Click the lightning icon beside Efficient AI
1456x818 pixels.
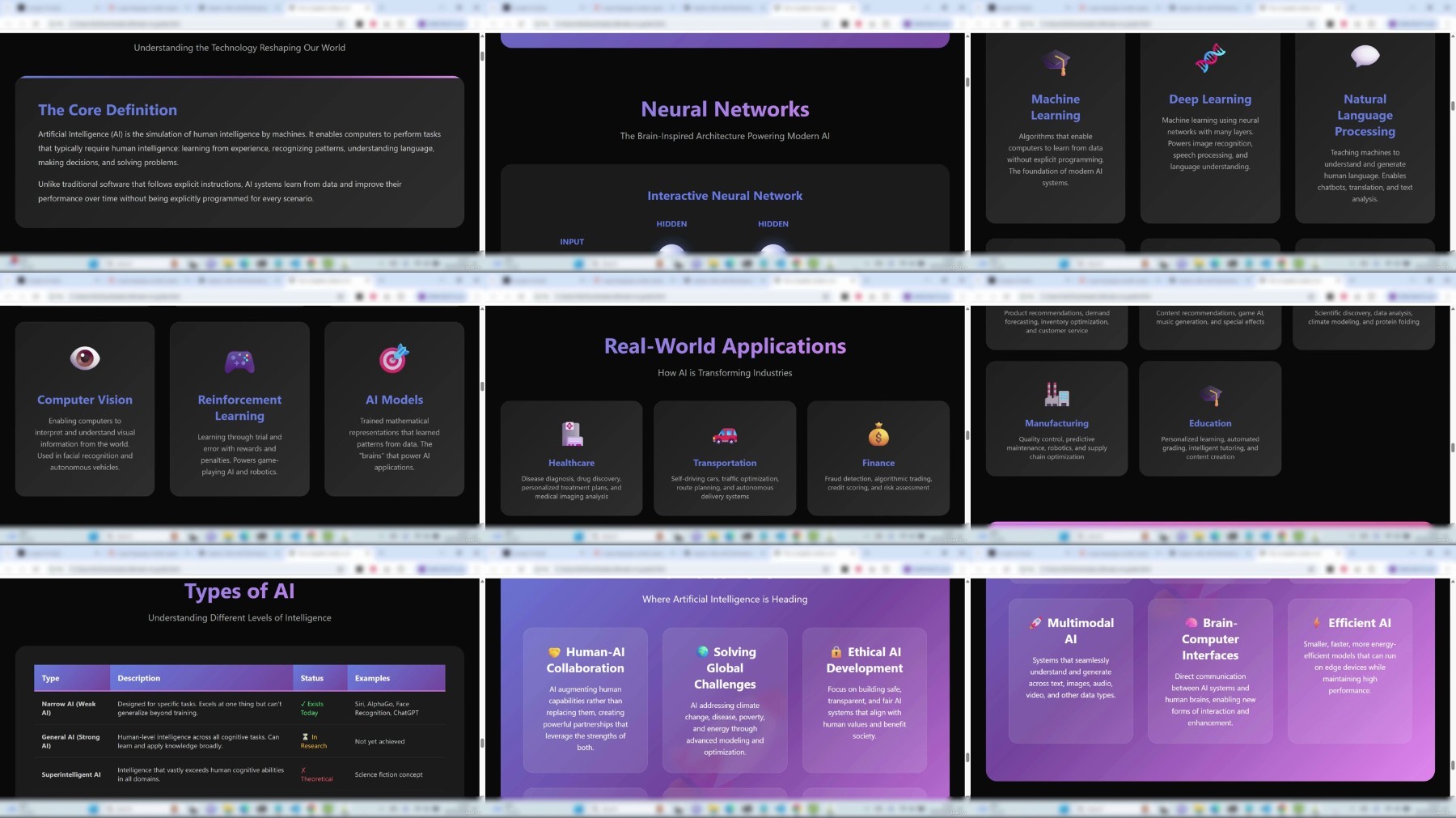tap(1317, 623)
